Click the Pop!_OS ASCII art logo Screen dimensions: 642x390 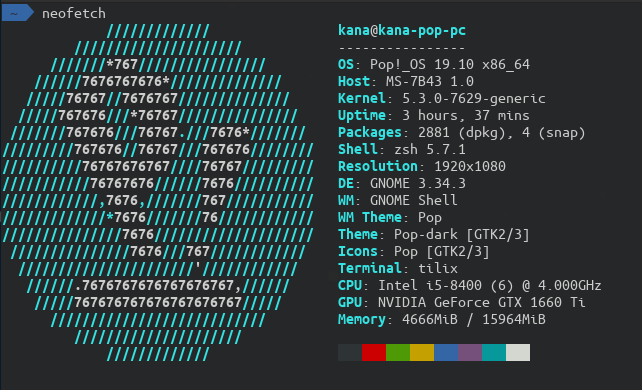[x=158, y=192]
